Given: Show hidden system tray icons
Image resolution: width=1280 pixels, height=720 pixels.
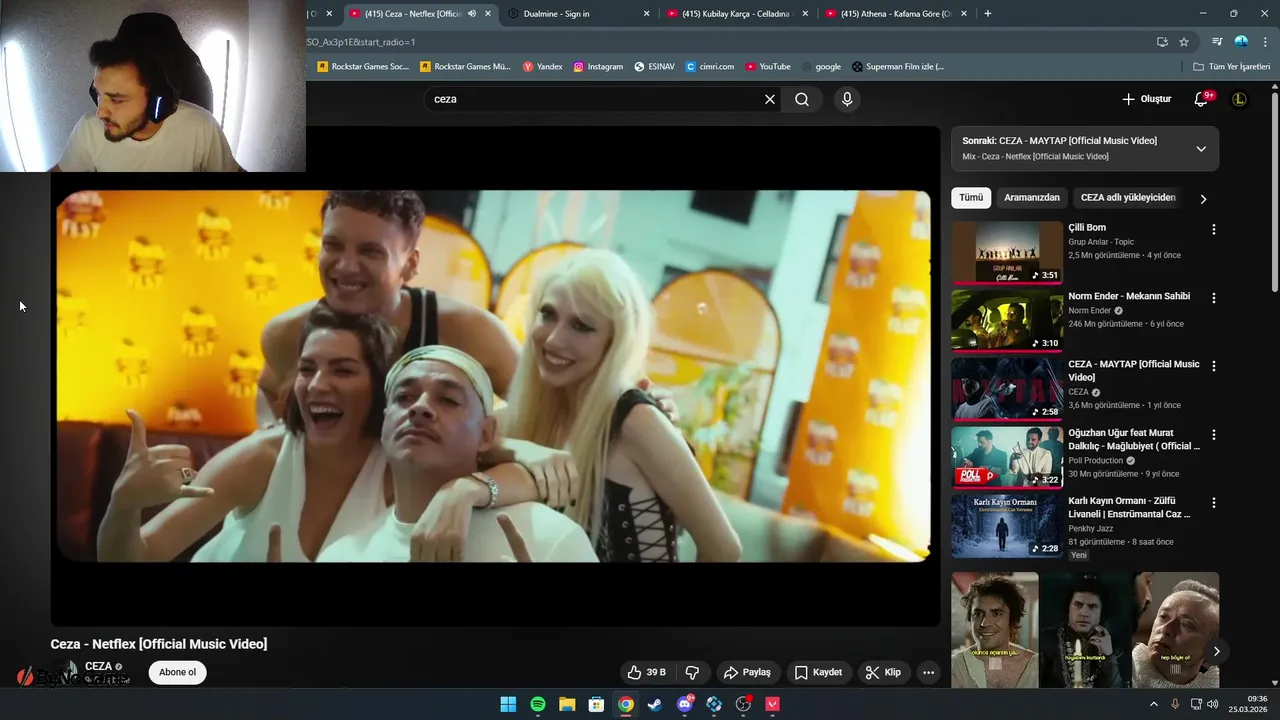Looking at the screenshot, I should [x=1153, y=704].
